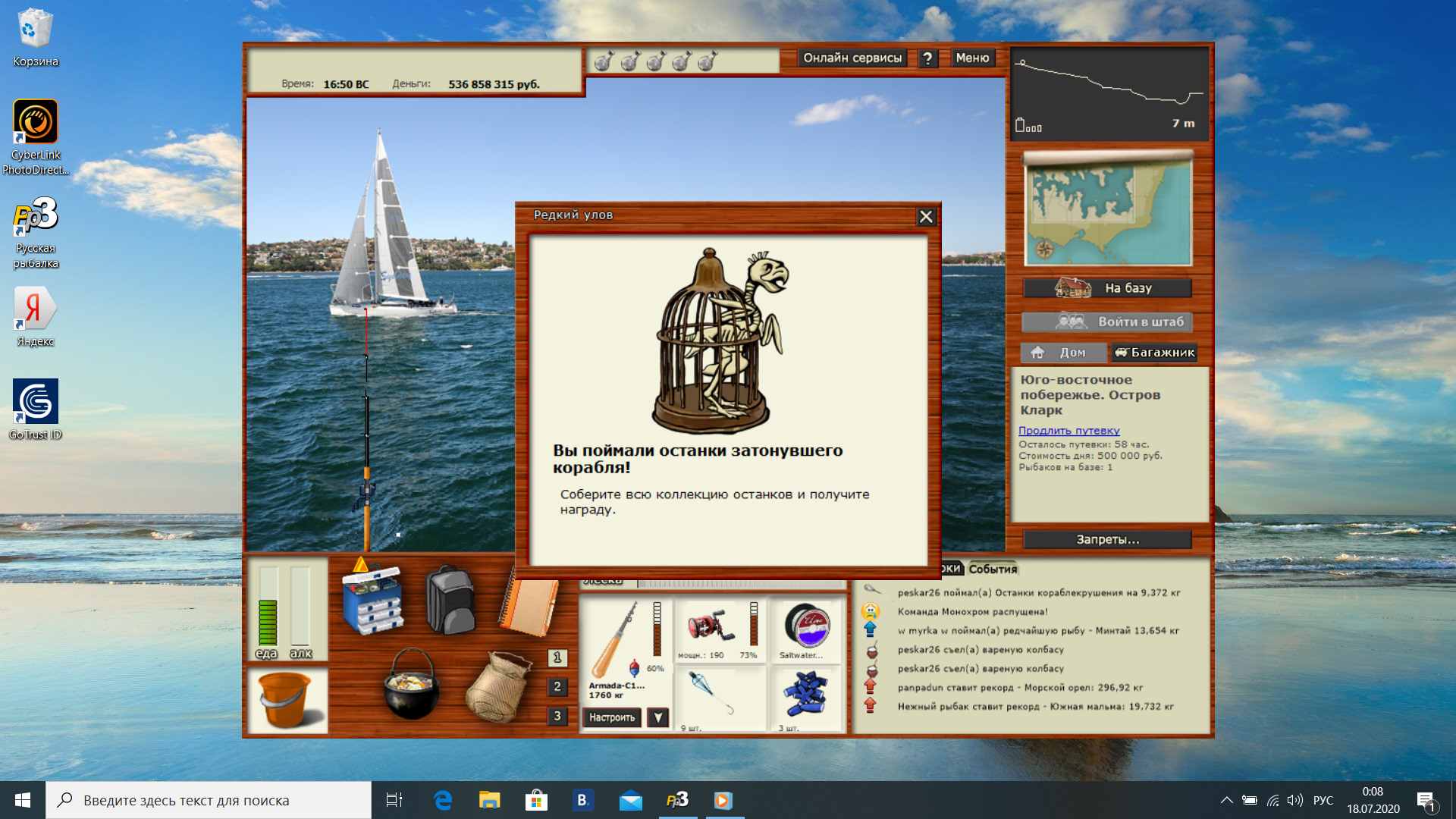Click the Войти в штаб button
The height and width of the screenshot is (819, 1456).
1107,322
